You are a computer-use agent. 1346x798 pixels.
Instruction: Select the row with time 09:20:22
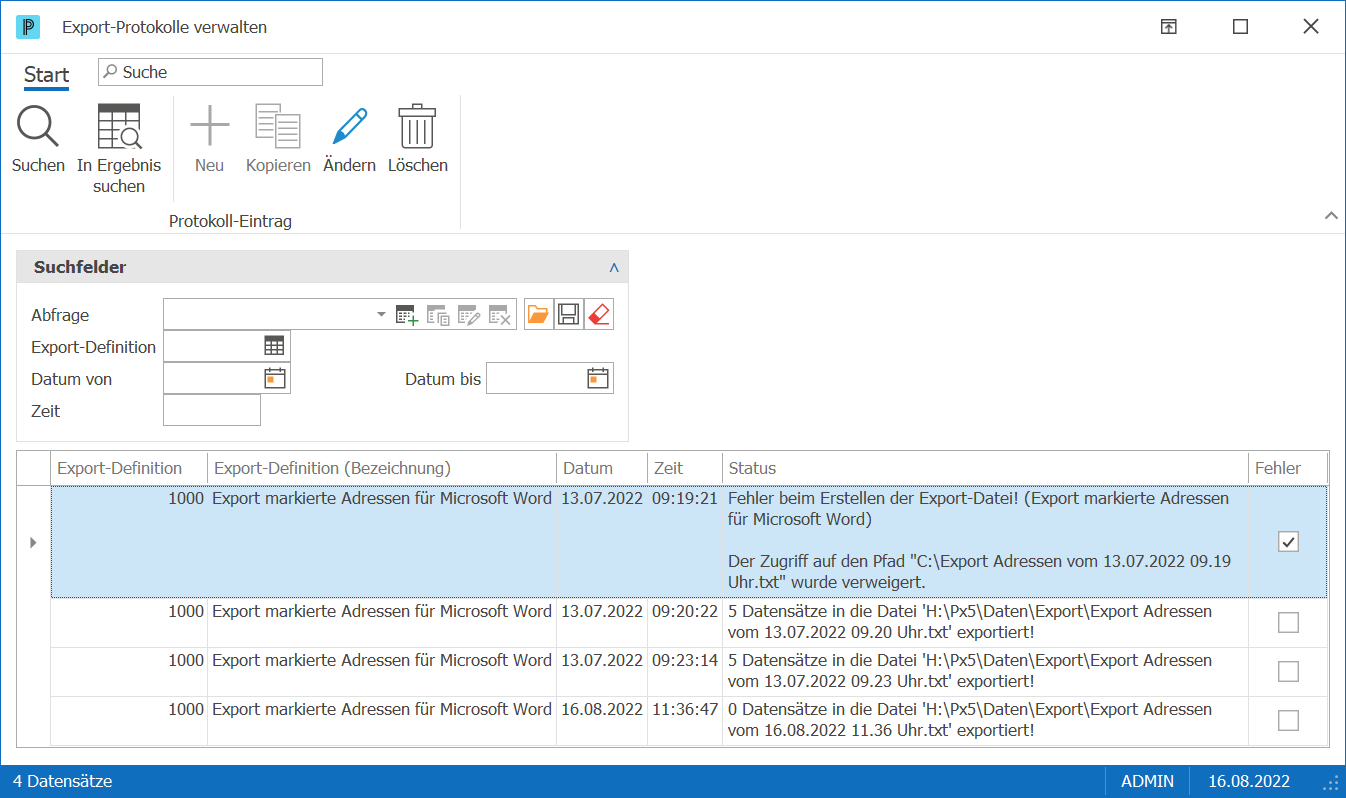tap(689, 622)
